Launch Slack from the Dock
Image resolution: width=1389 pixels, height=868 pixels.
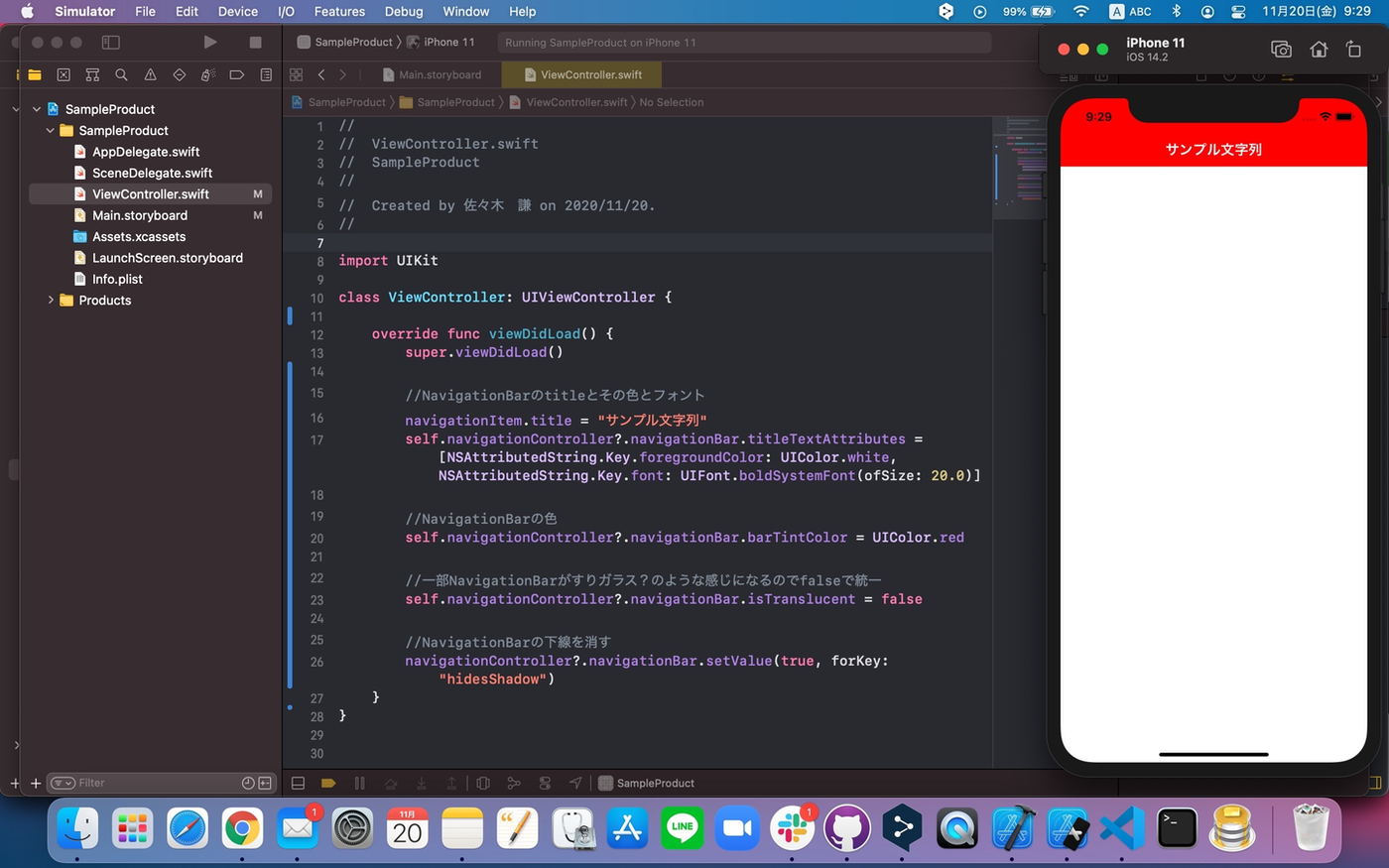pos(792,828)
